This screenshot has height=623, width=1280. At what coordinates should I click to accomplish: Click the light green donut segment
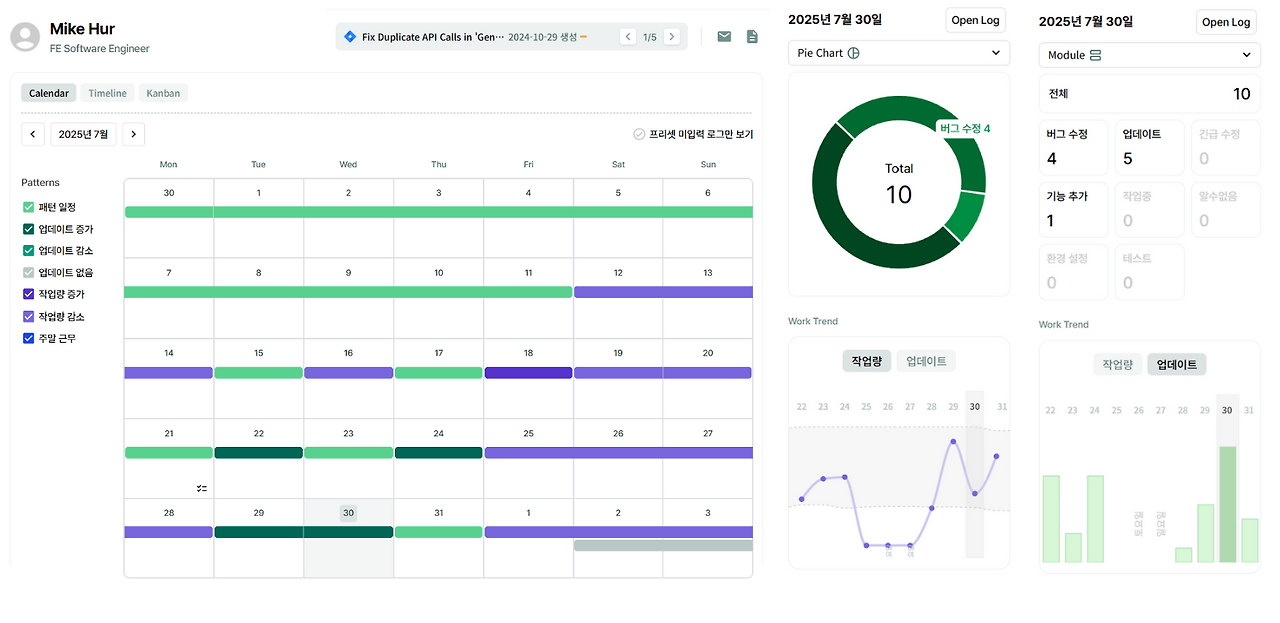(965, 214)
